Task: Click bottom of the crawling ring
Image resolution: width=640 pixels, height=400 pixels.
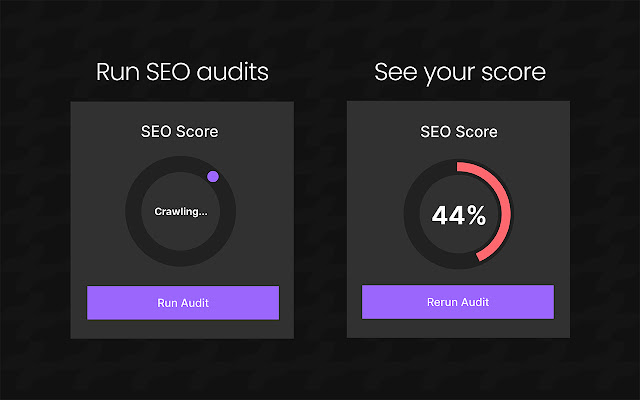Action: (x=181, y=260)
